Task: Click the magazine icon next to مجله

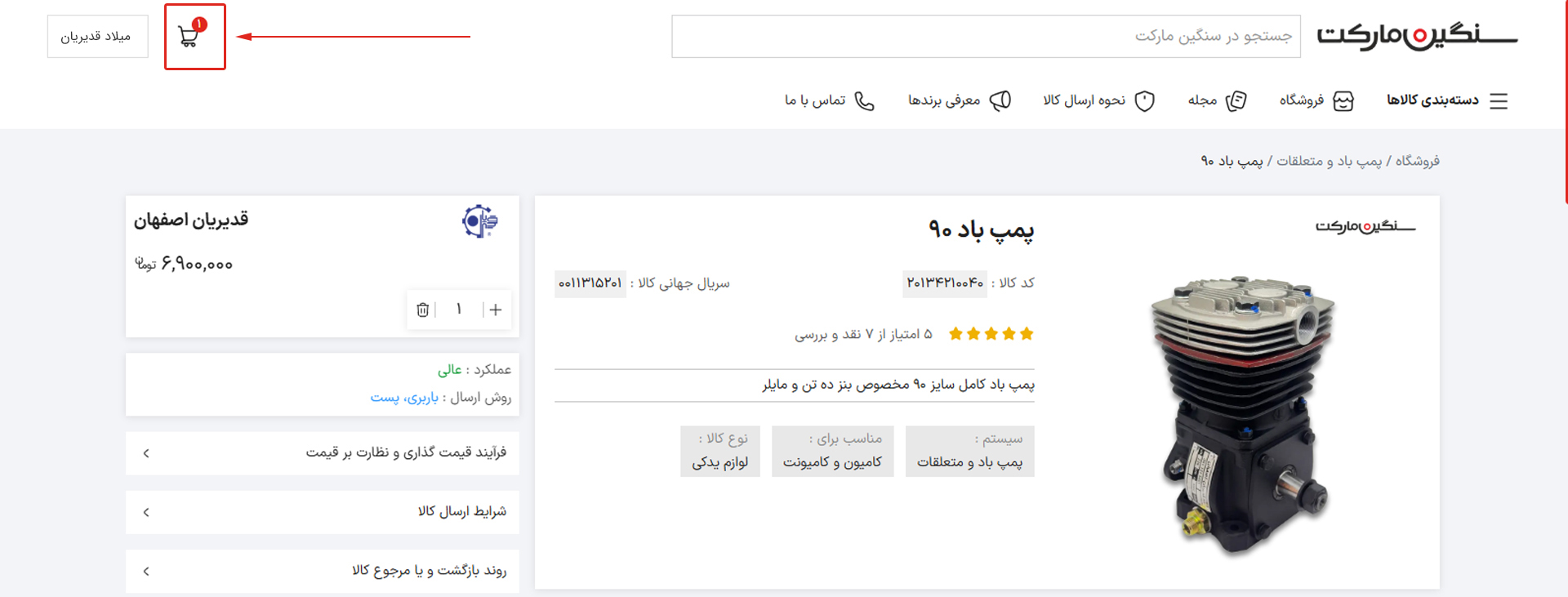Action: coord(1236,100)
